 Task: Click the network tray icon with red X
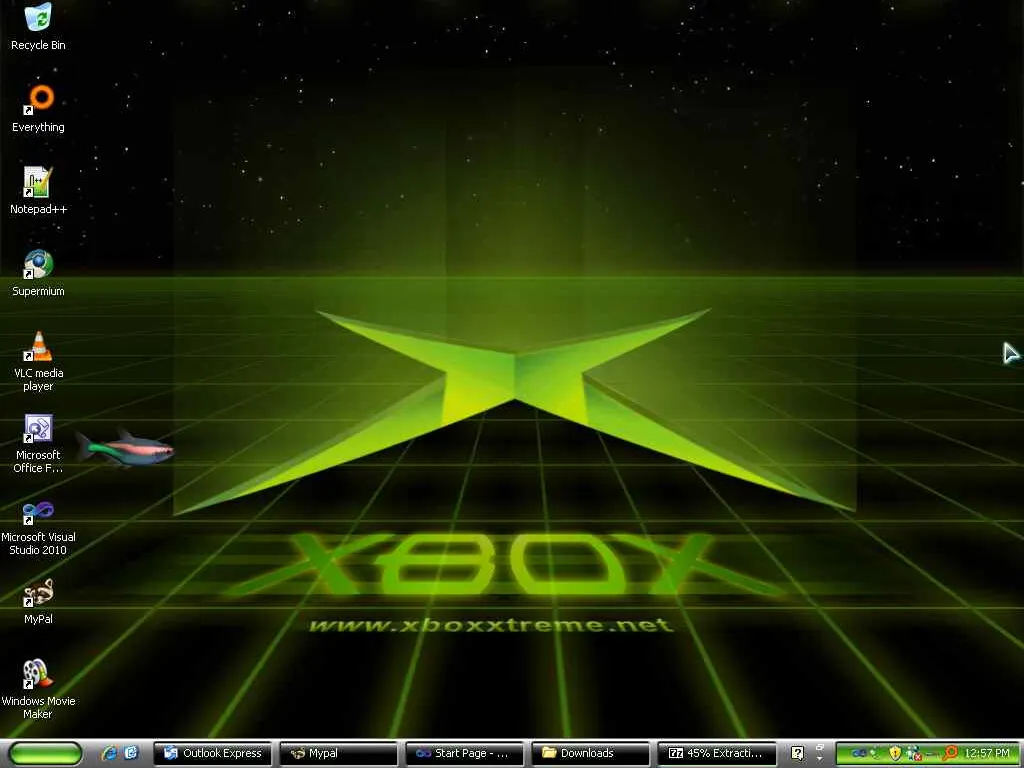pos(914,753)
